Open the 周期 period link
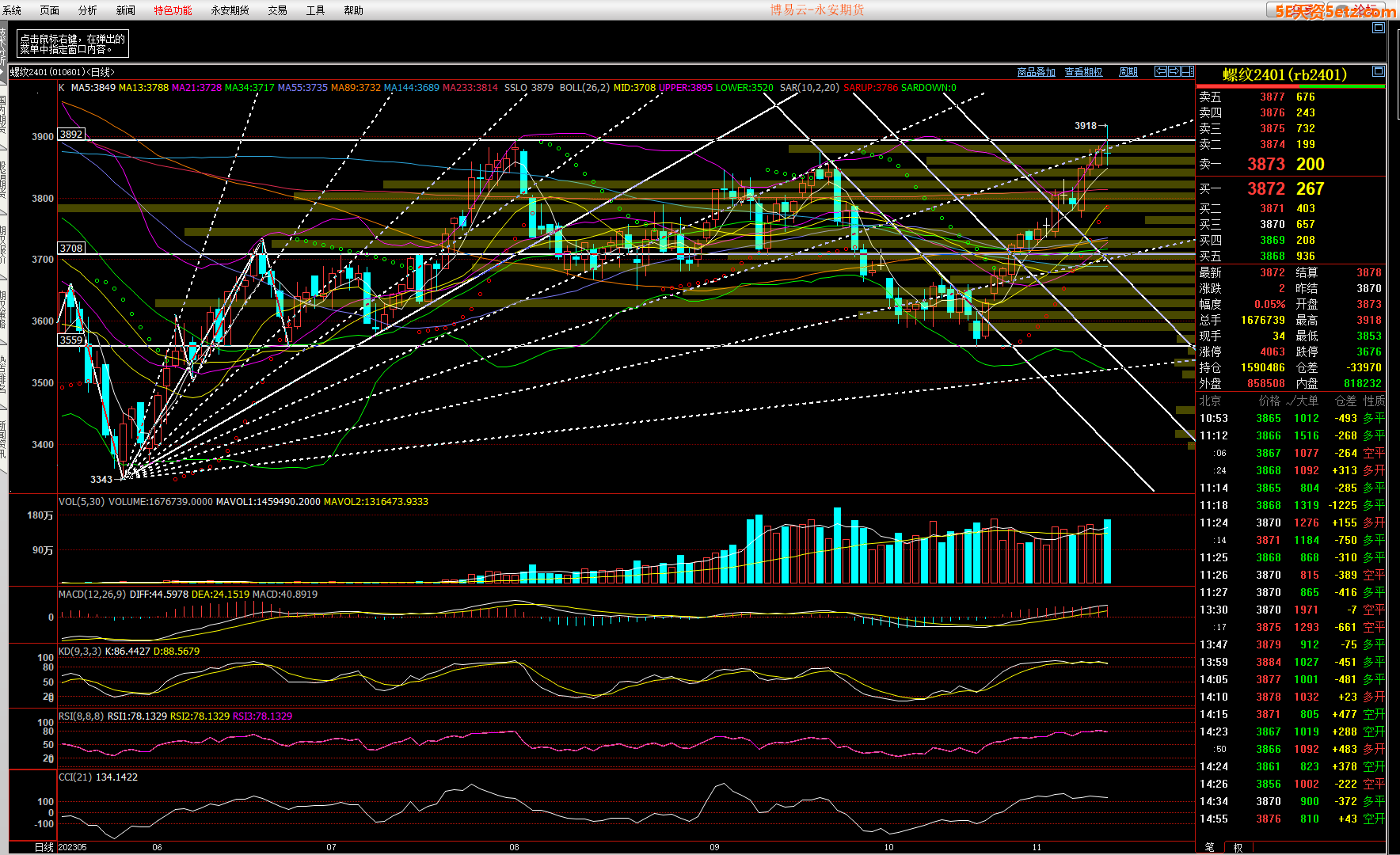Image resolution: width=1400 pixels, height=855 pixels. pos(1128,72)
